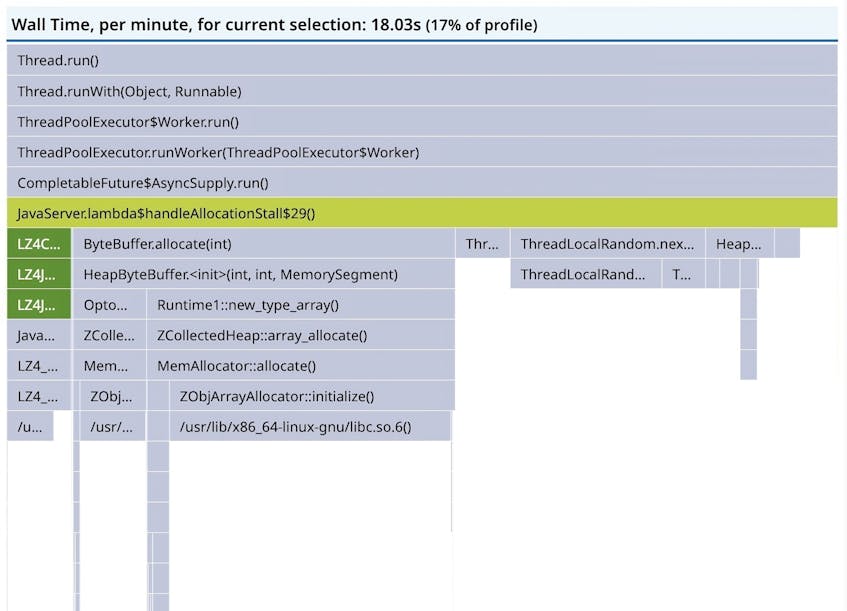Click the truncated Thr... frame
The height and width of the screenshot is (611, 847).
[481, 243]
